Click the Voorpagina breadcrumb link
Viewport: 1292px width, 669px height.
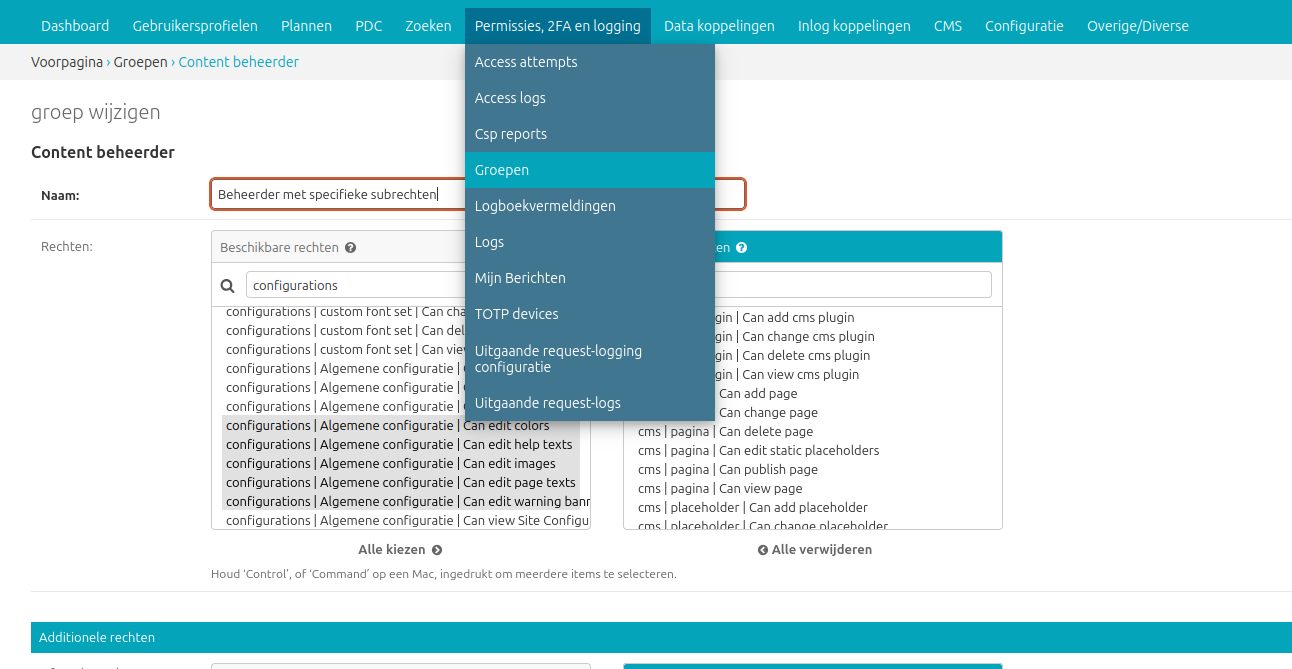click(x=67, y=62)
